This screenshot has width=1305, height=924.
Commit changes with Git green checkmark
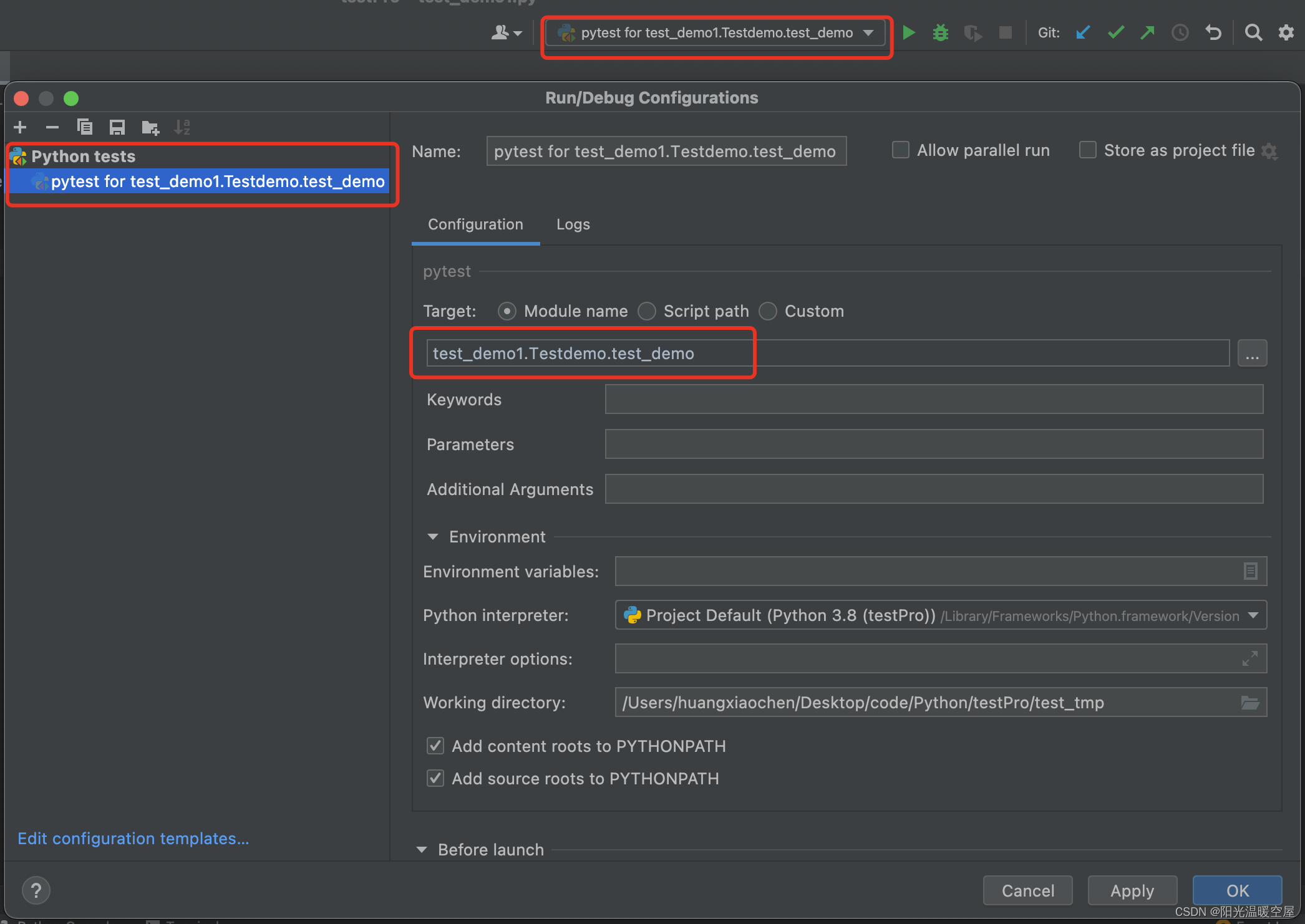coord(1116,32)
